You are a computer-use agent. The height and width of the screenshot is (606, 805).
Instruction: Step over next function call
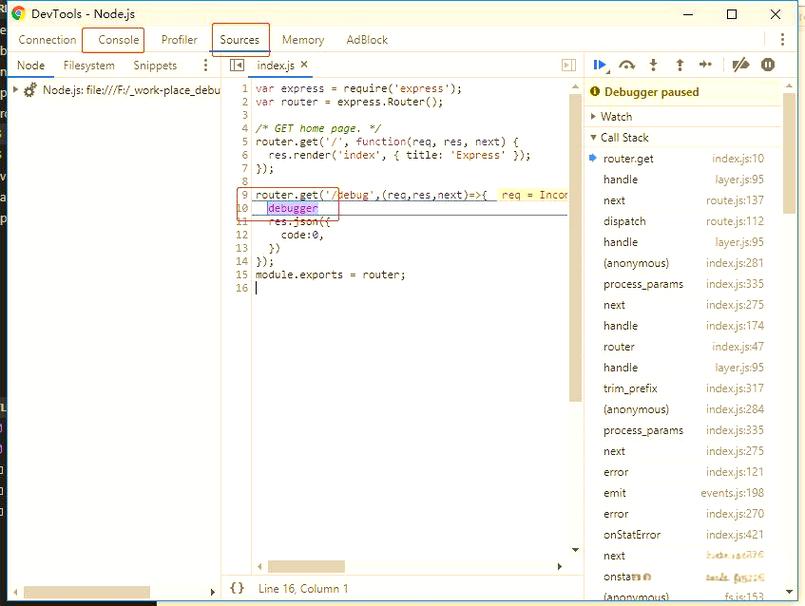[627, 65]
